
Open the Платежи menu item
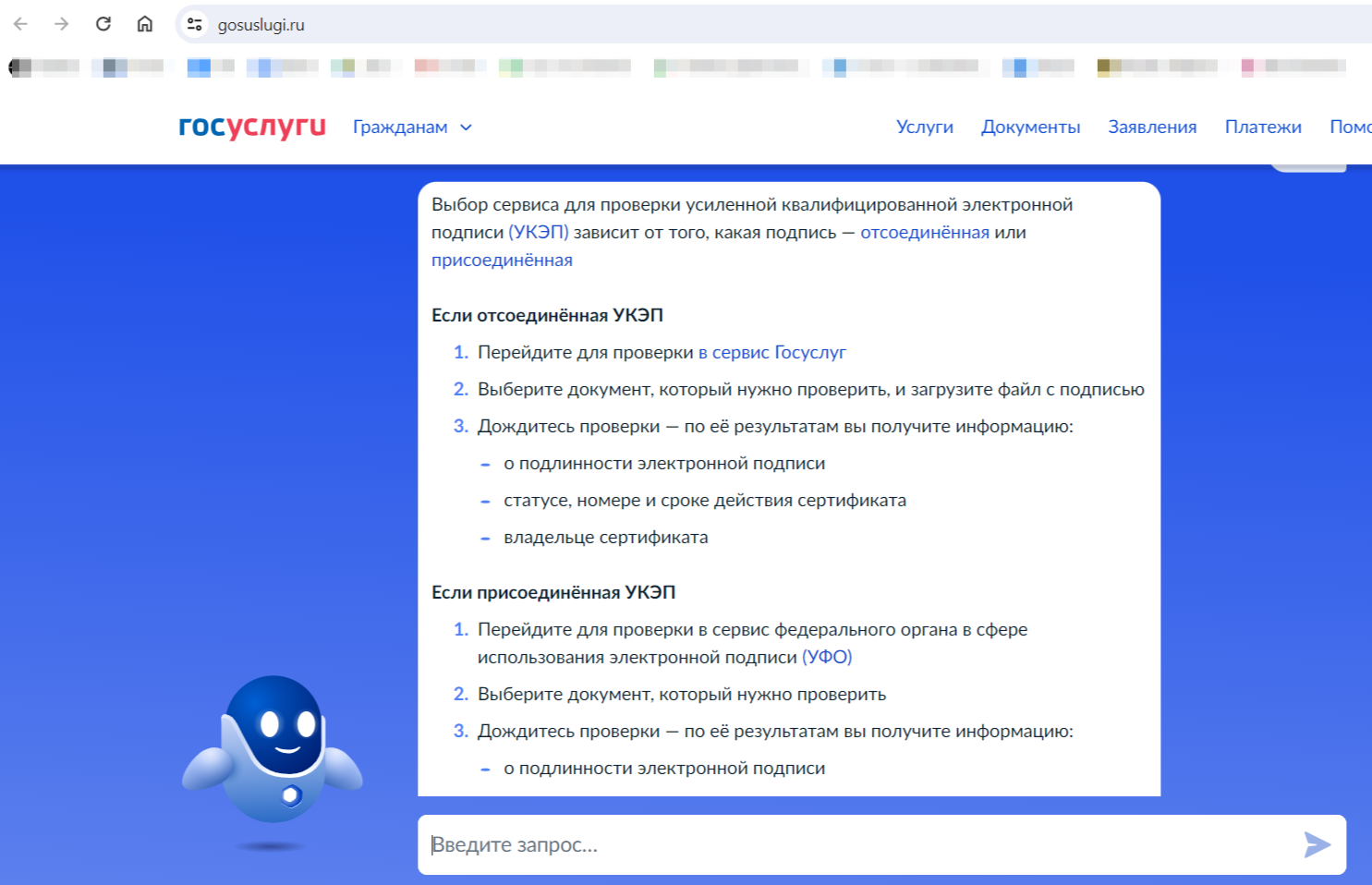[1263, 127]
